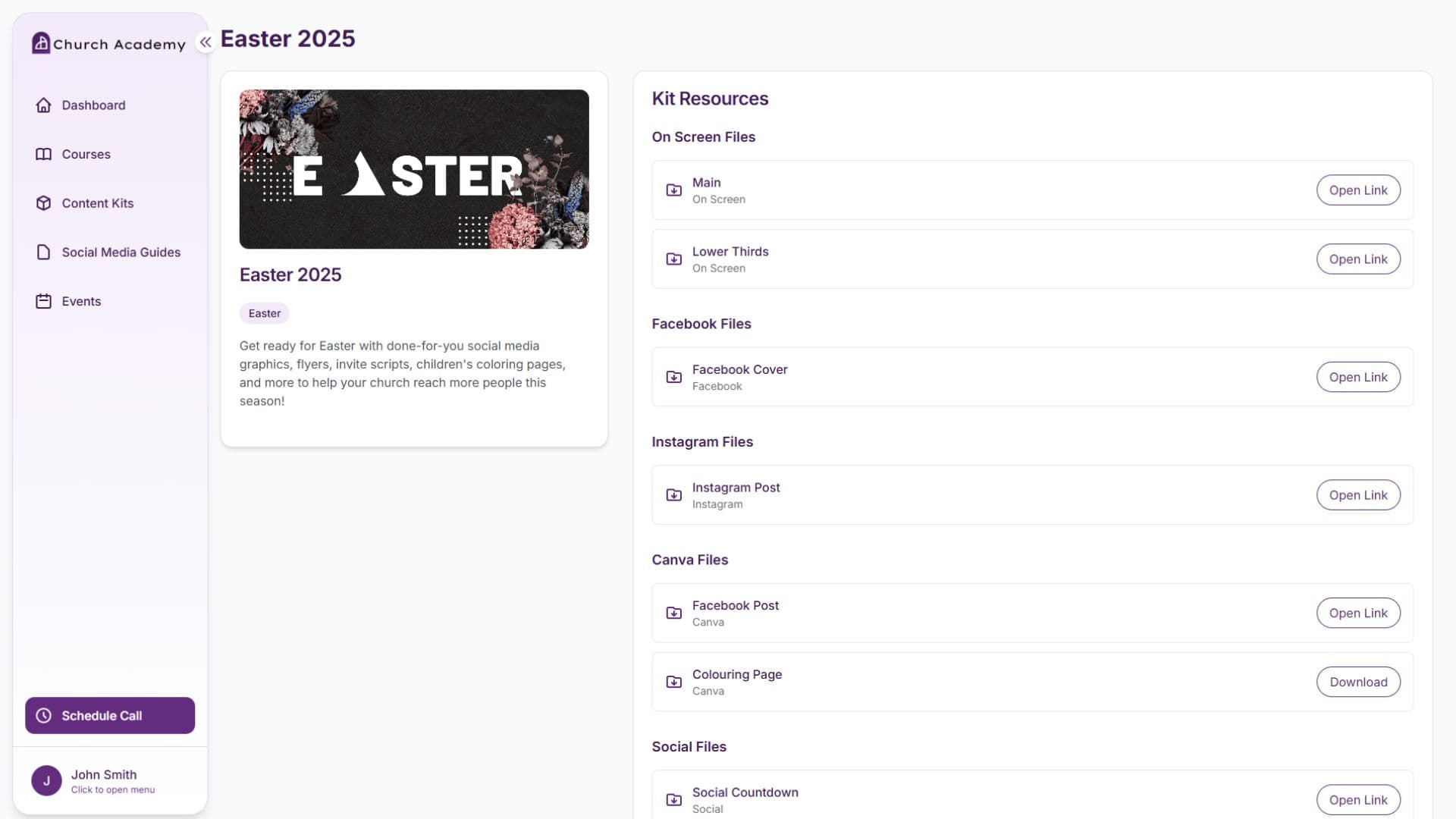Screen dimensions: 1456x819
Task: Click the clock icon on Schedule Call
Action: [44, 716]
